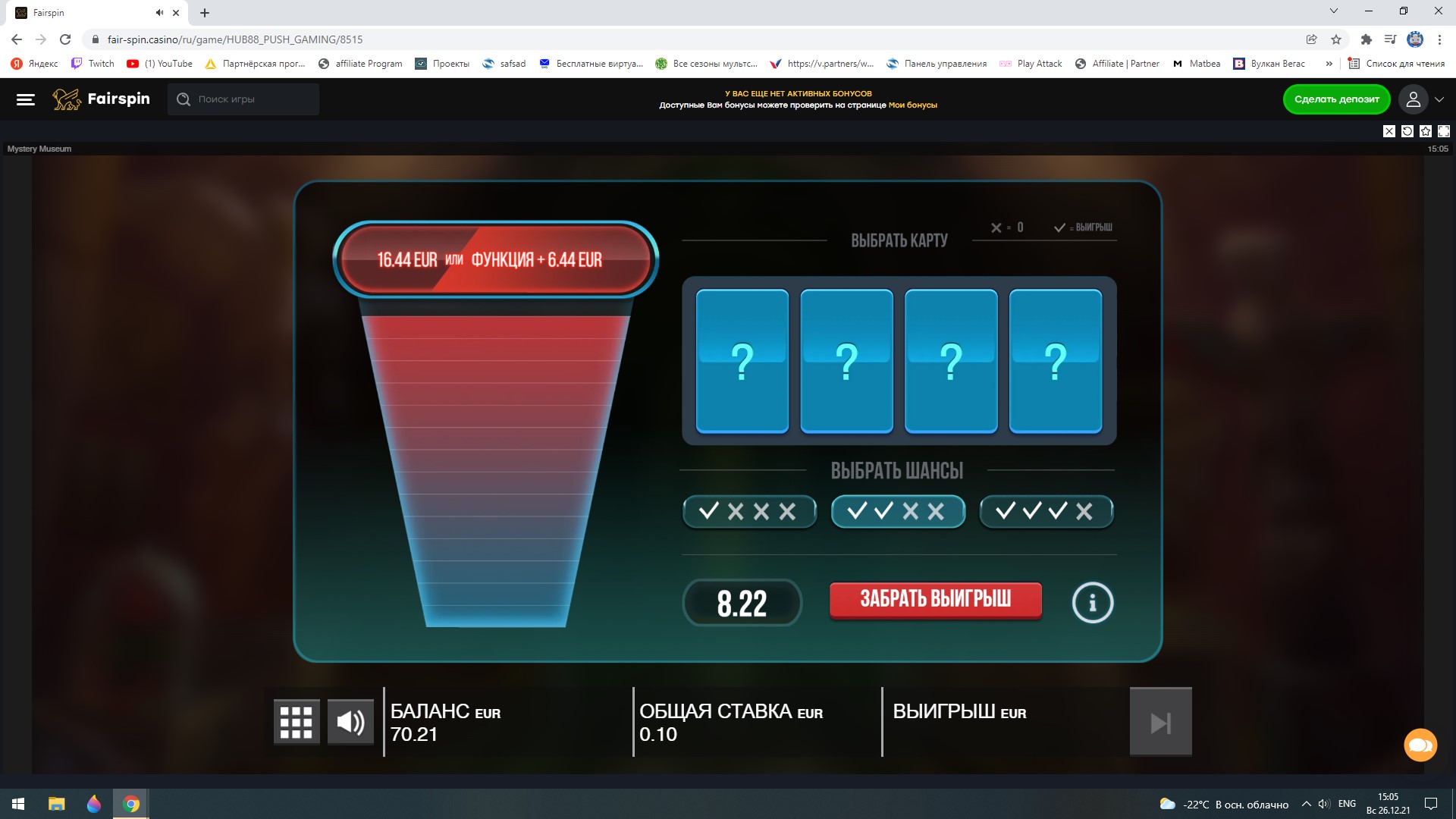
Task: Open the live chat support bubble
Action: [1420, 745]
